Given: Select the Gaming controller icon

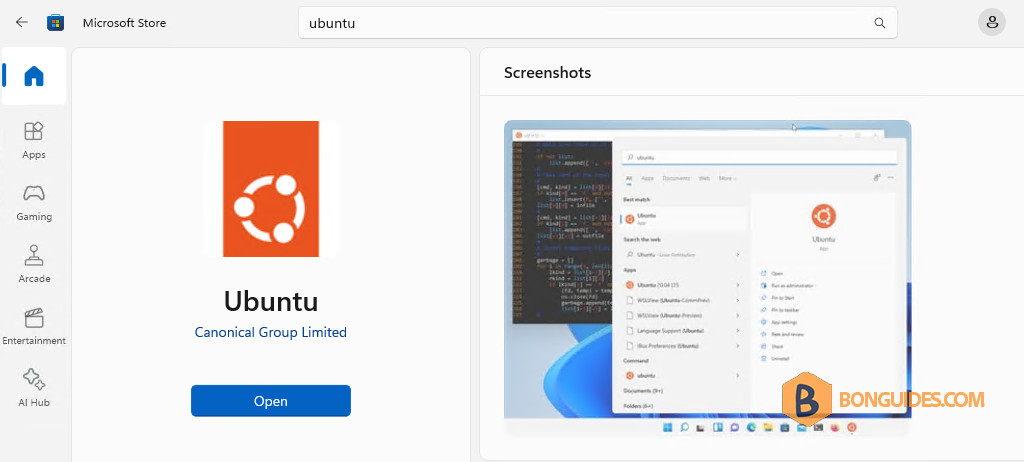Looking at the screenshot, I should 34,193.
